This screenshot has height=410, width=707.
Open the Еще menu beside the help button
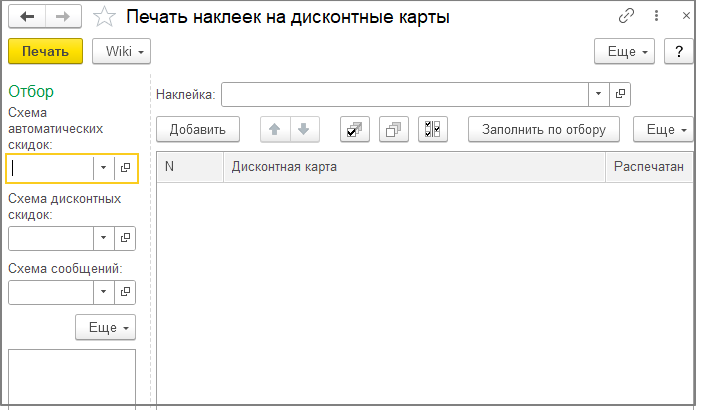point(624,51)
